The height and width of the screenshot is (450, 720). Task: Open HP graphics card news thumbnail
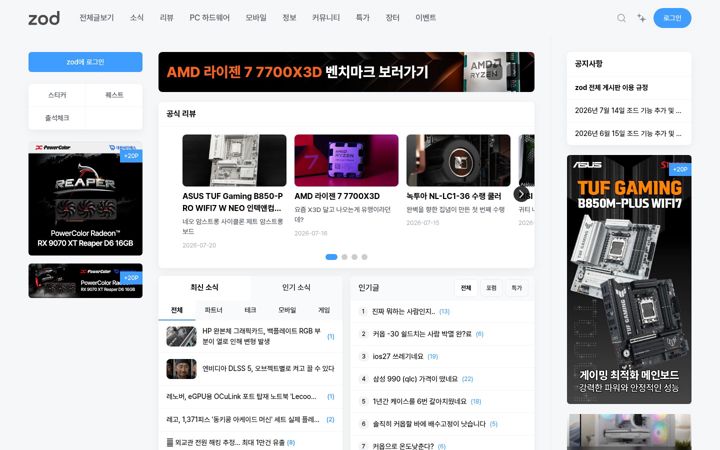pos(181,337)
